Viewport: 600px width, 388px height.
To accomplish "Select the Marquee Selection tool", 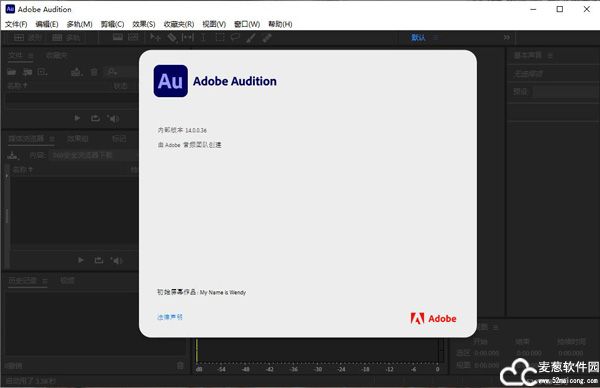I will (220, 37).
